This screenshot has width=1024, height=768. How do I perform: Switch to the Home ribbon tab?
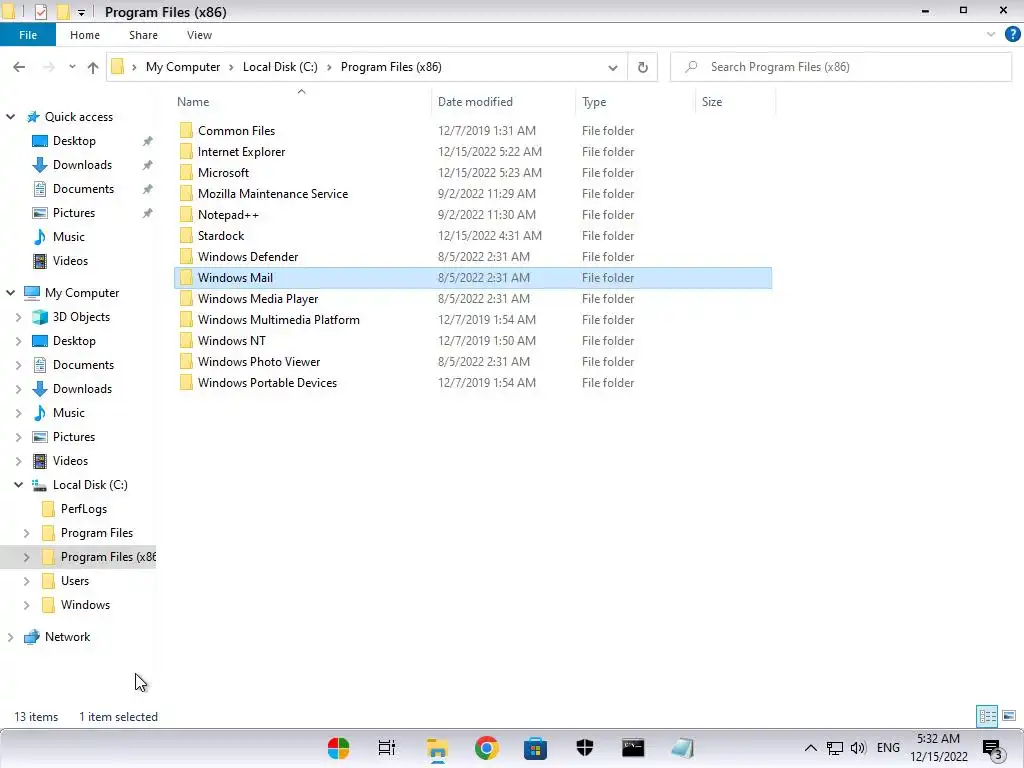click(85, 35)
